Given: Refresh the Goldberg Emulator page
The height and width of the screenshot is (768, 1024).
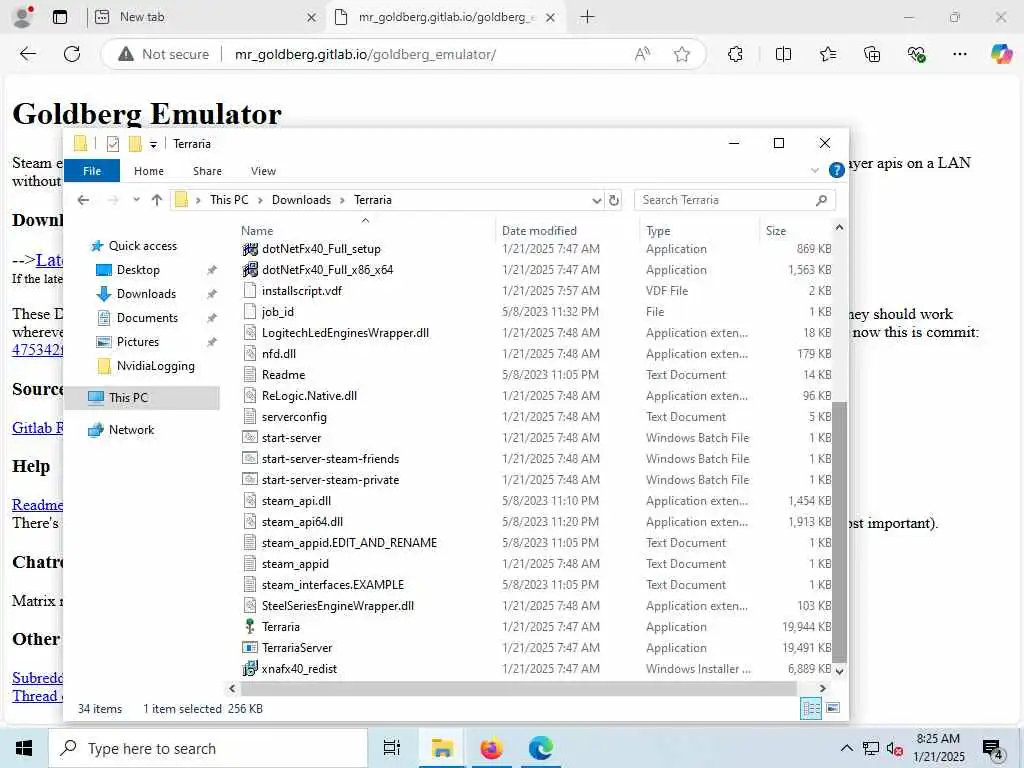Looking at the screenshot, I should click(x=72, y=54).
